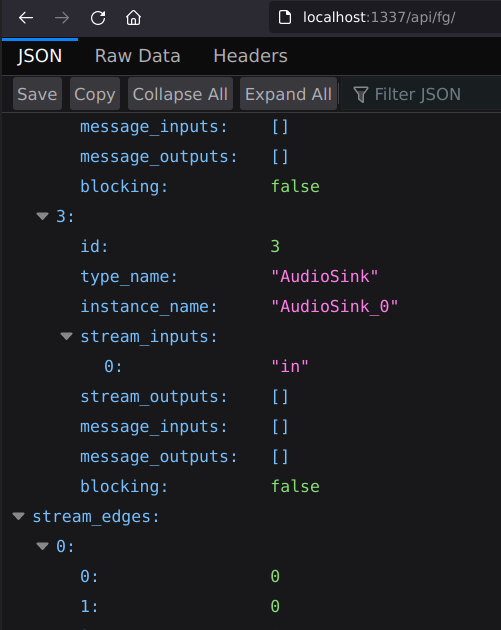Click the browser forward arrow
This screenshot has height=630, width=501.
(x=61, y=18)
